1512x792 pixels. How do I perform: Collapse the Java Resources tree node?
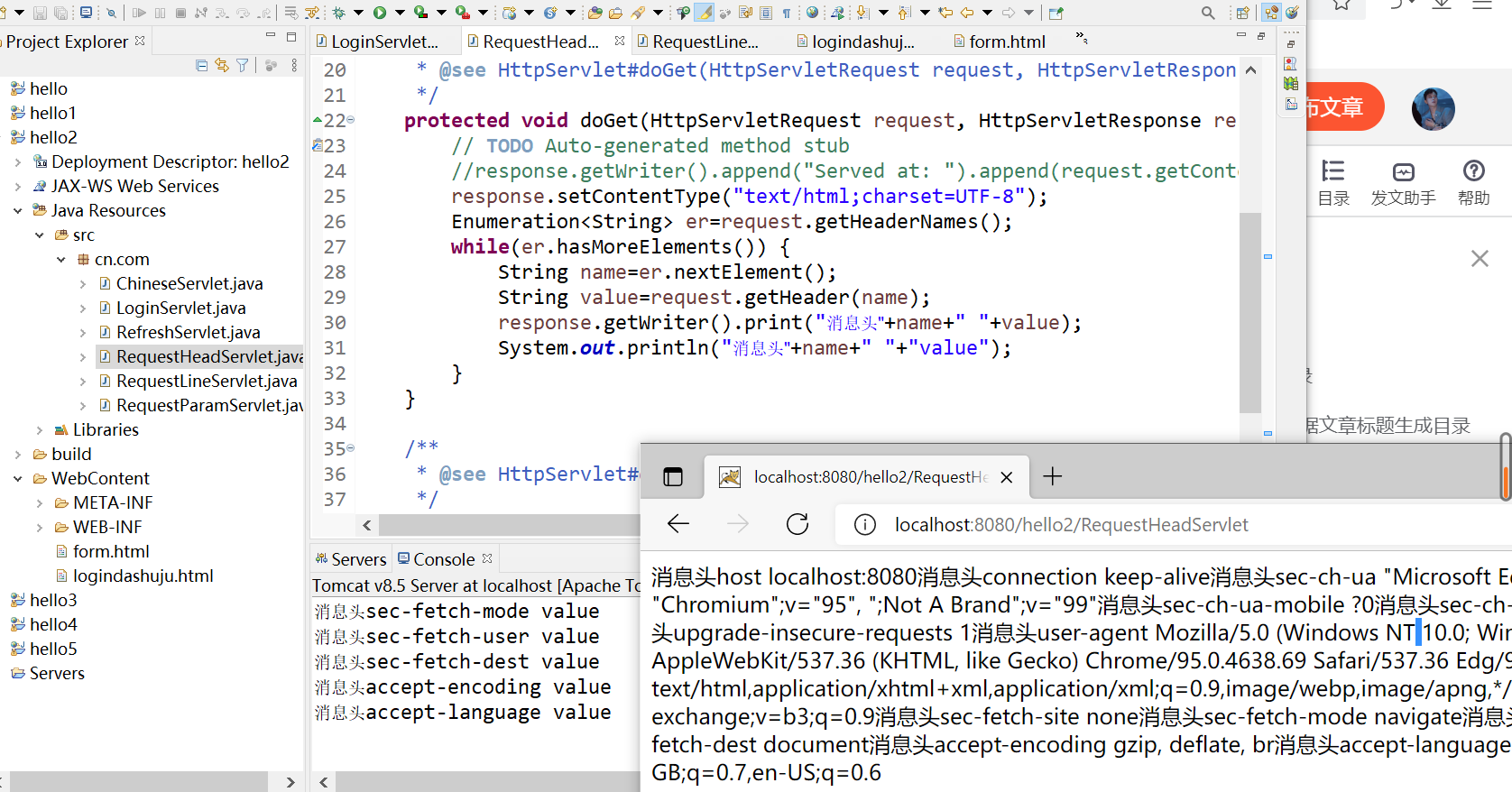(18, 210)
